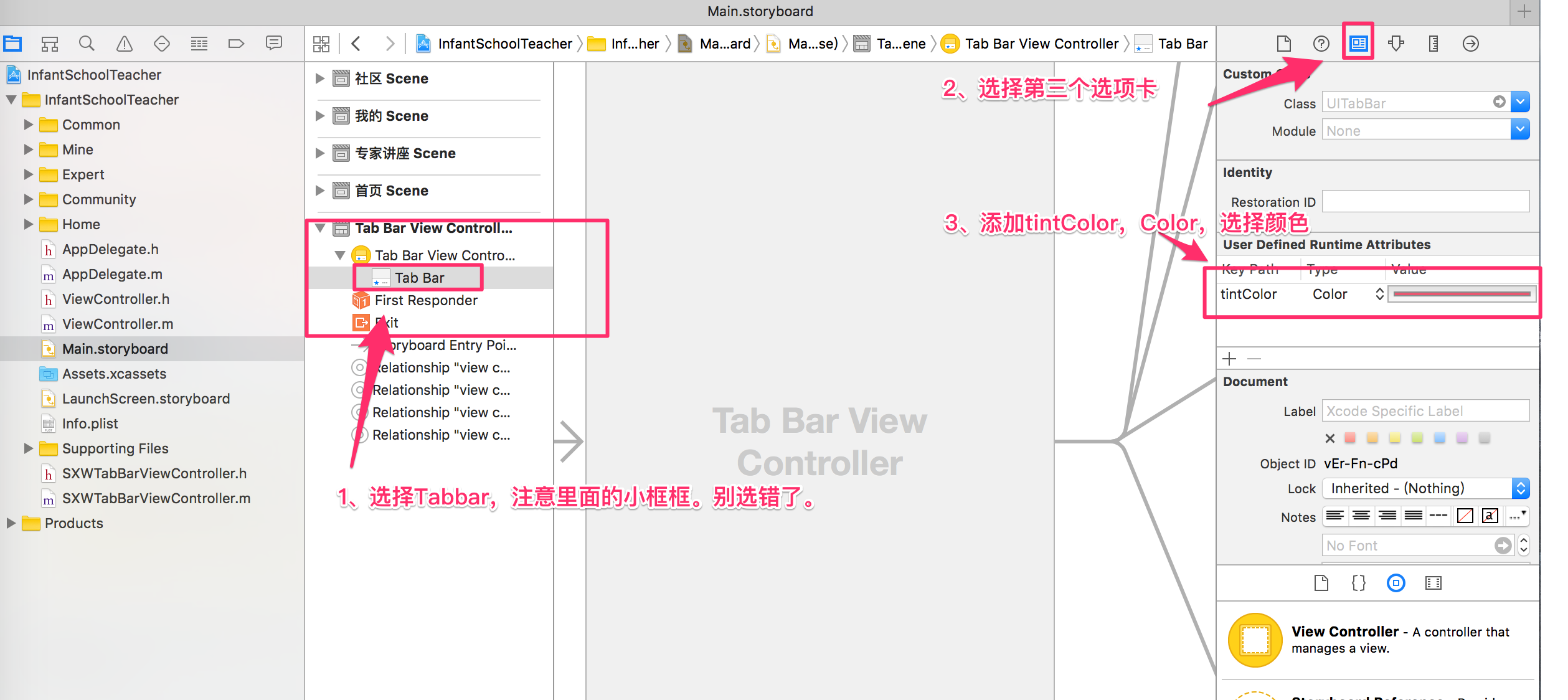
Task: Select the blue label color dot
Action: point(1439,438)
